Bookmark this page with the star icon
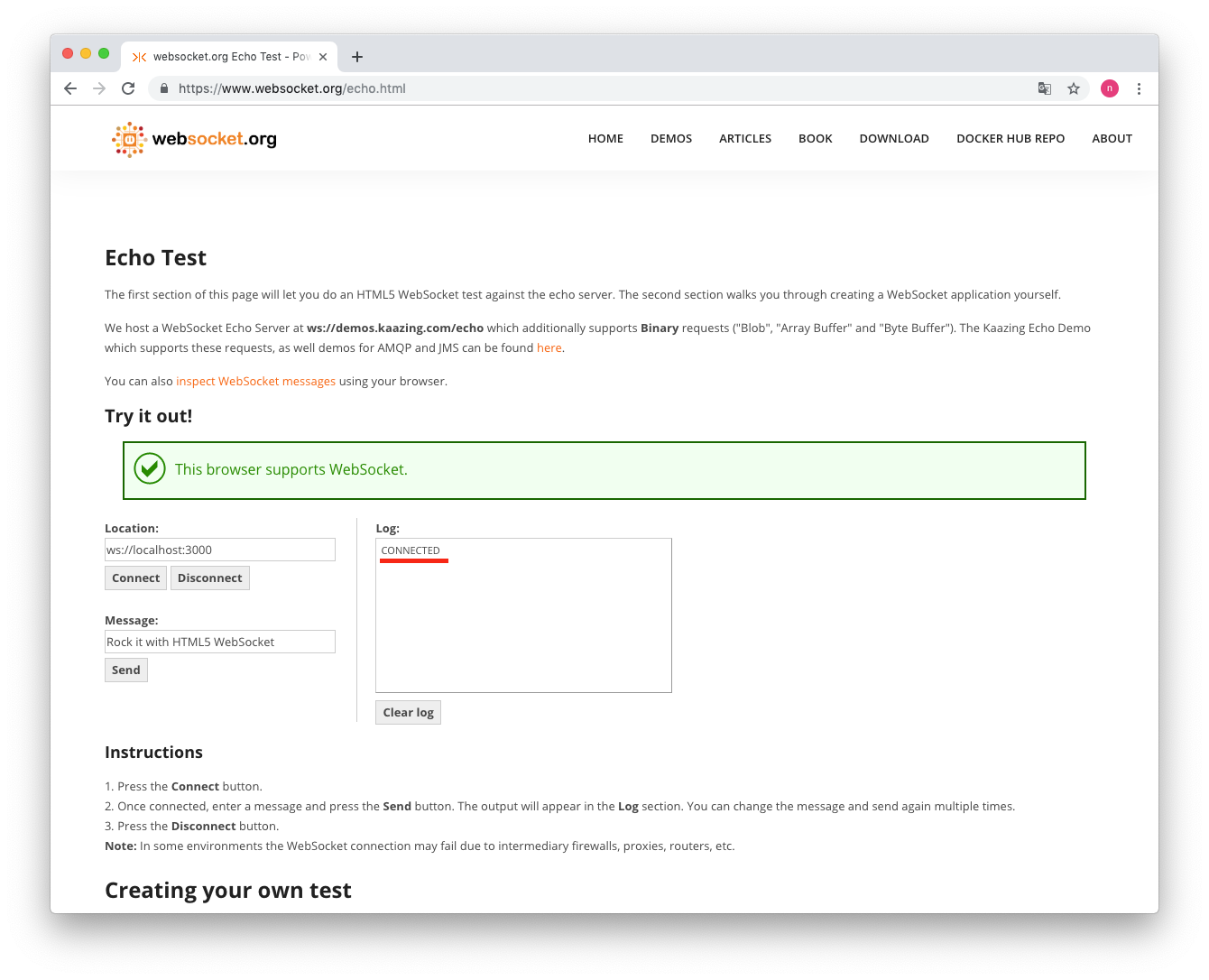Image resolution: width=1209 pixels, height=980 pixels. tap(1074, 88)
